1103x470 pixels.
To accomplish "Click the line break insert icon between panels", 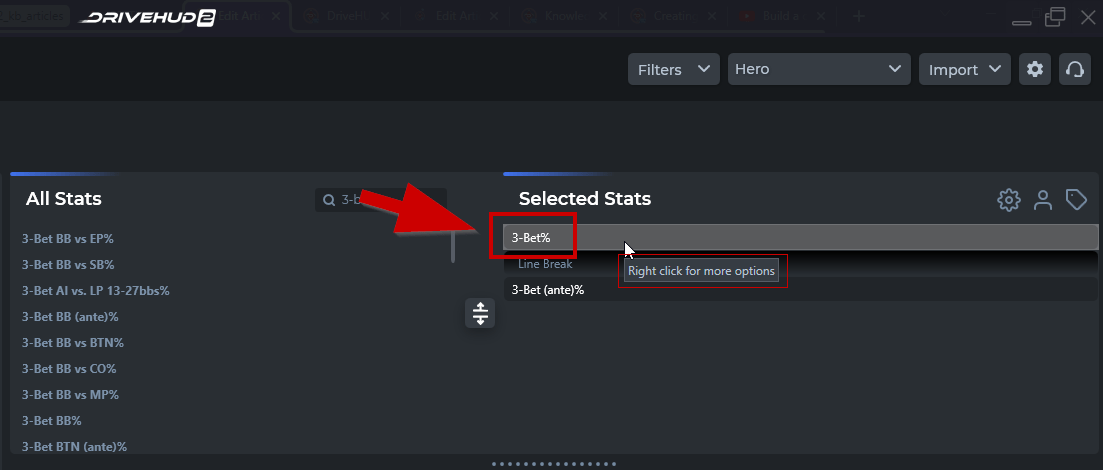I will coord(480,313).
